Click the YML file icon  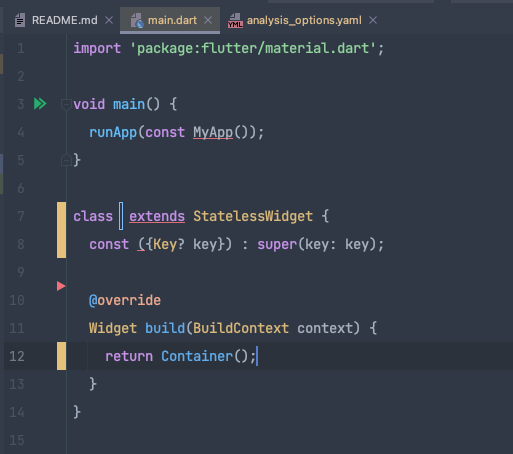(235, 21)
